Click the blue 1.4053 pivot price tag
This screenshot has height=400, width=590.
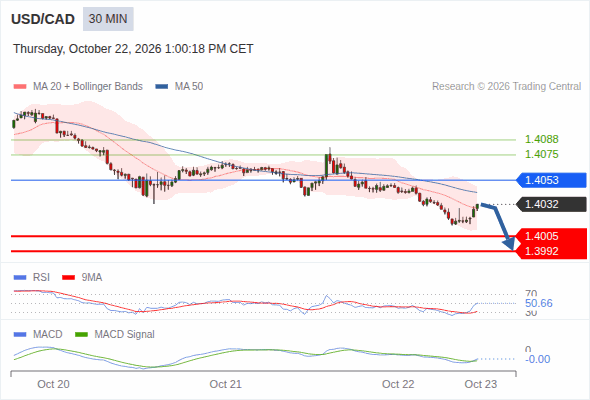[x=551, y=180]
